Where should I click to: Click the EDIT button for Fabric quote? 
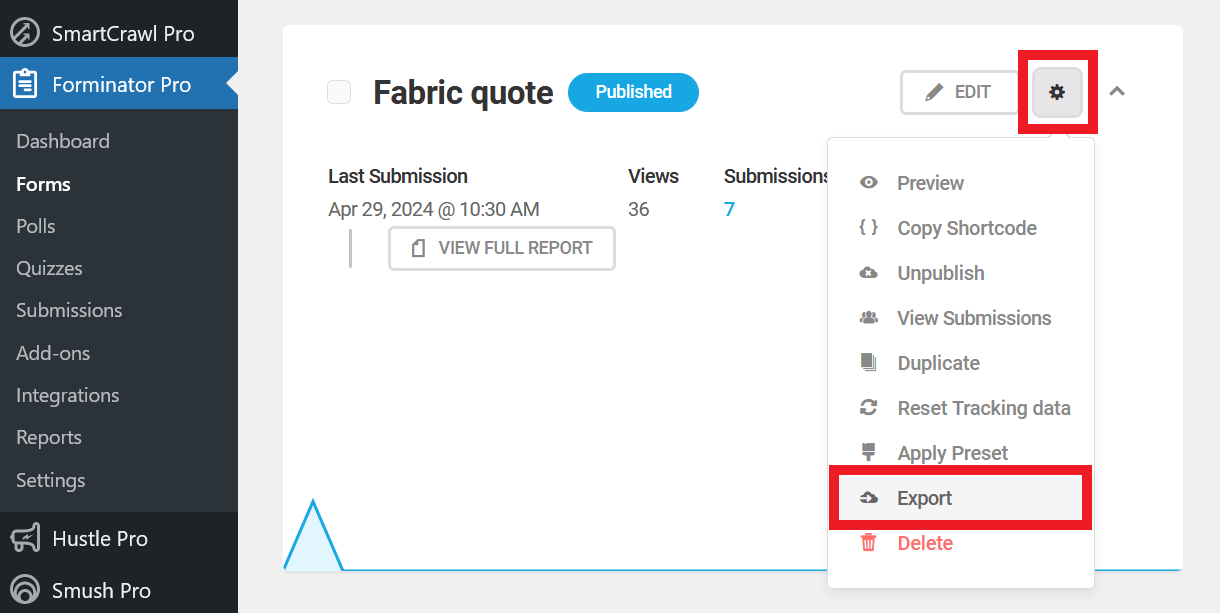(959, 92)
